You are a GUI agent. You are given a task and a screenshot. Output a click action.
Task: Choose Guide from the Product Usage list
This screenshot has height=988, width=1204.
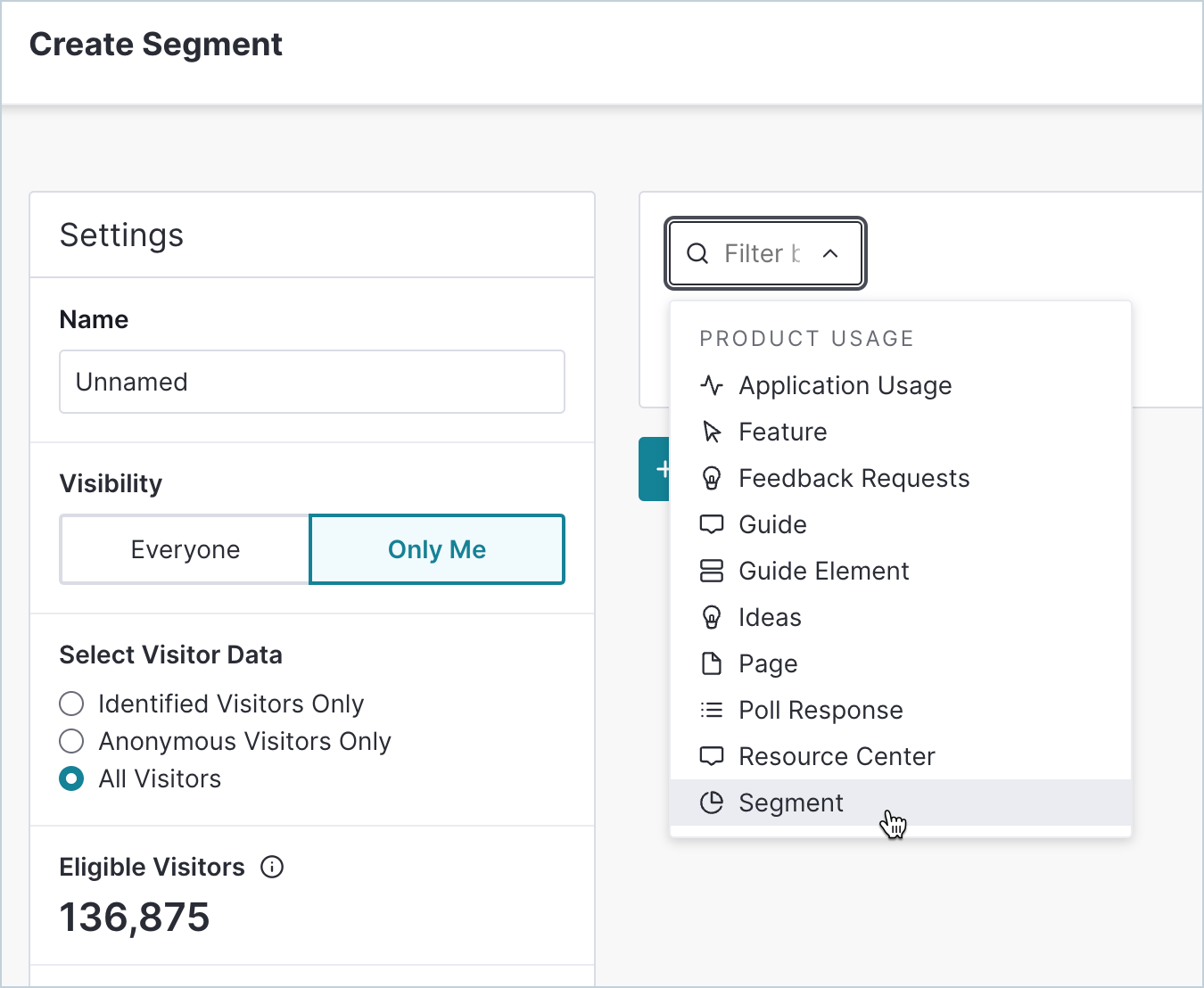click(x=772, y=524)
